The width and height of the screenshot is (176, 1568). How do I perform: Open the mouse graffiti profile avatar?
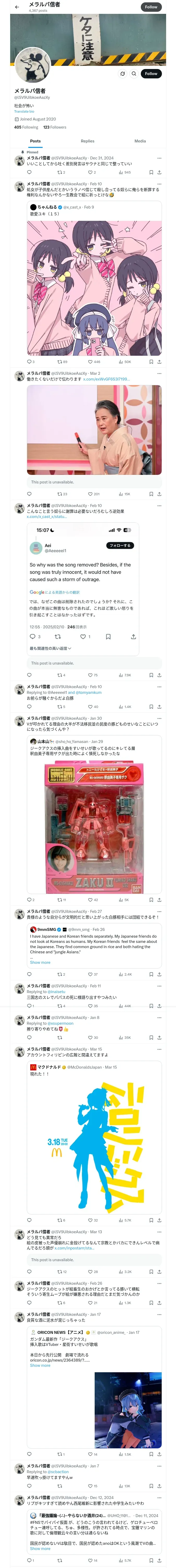click(32, 65)
